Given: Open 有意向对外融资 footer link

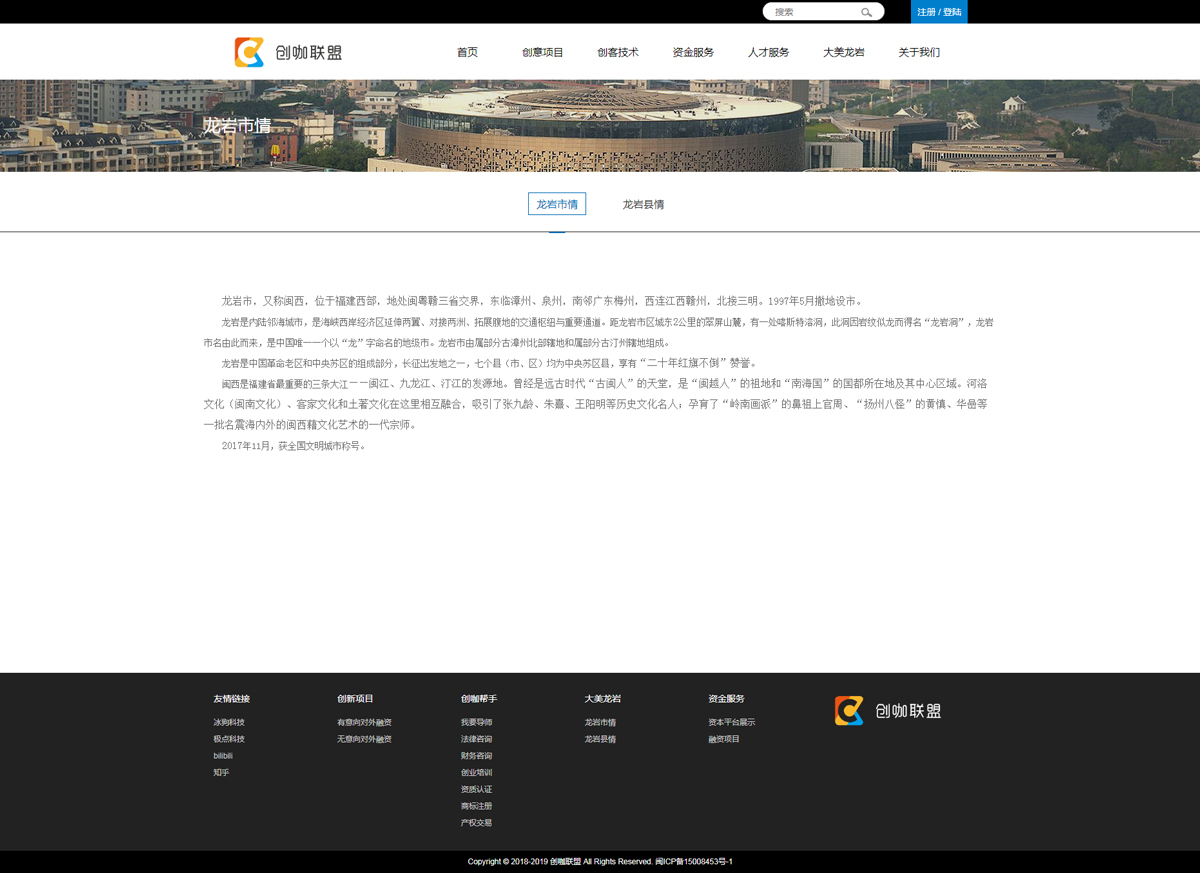Looking at the screenshot, I should [x=364, y=722].
